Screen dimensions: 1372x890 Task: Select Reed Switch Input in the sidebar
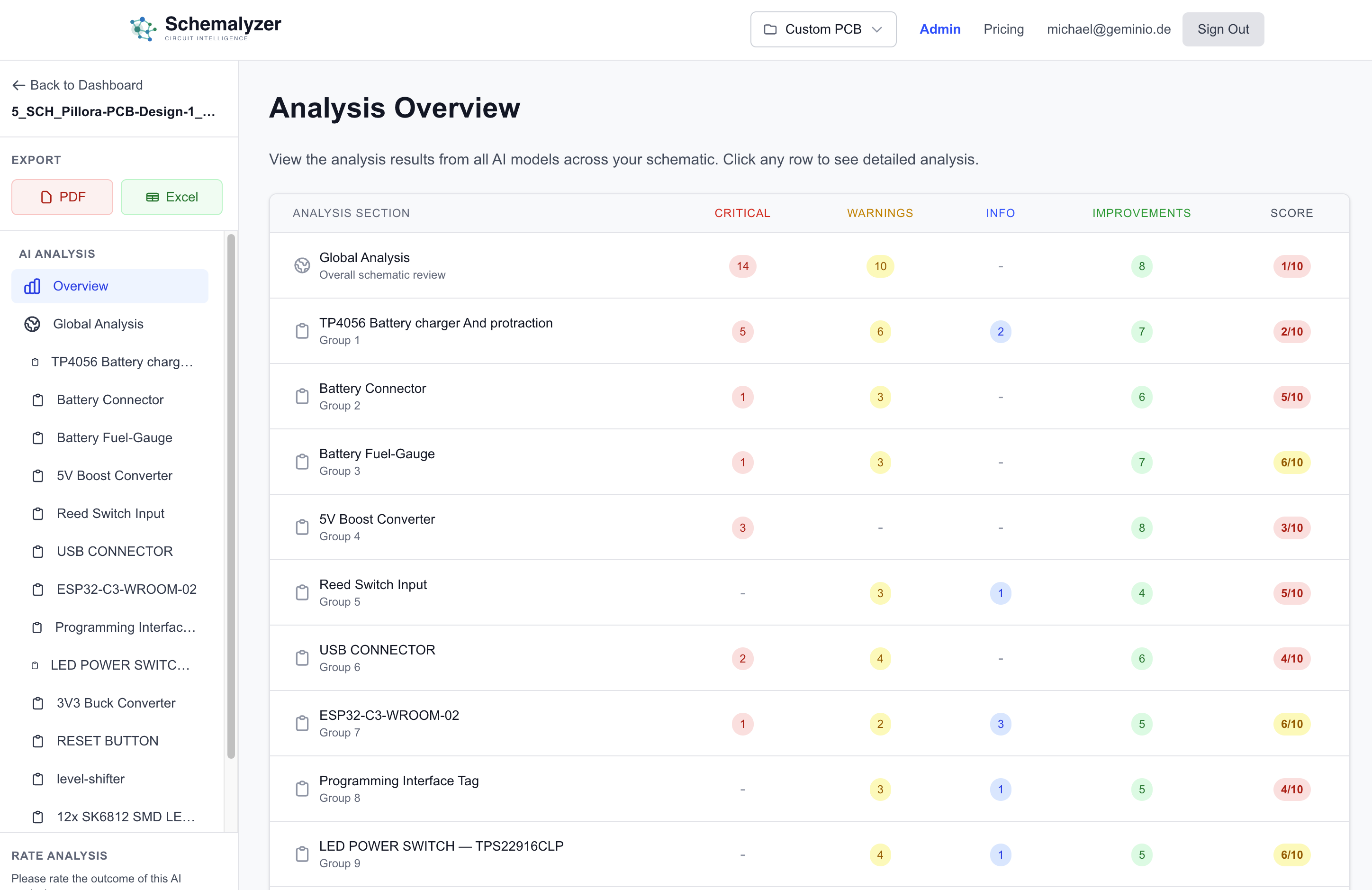pyautogui.click(x=110, y=513)
